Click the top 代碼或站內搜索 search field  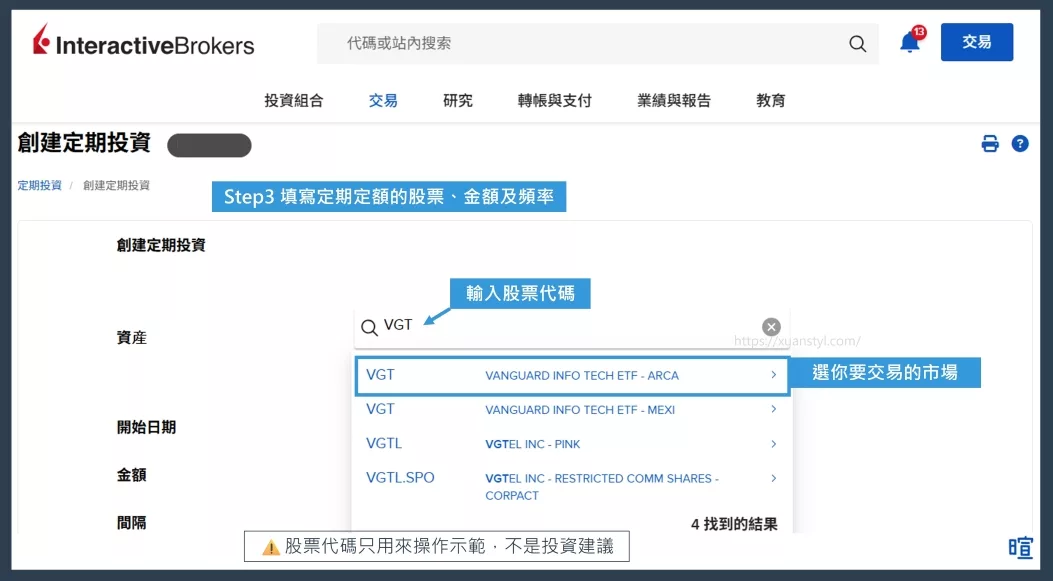pyautogui.click(x=590, y=44)
